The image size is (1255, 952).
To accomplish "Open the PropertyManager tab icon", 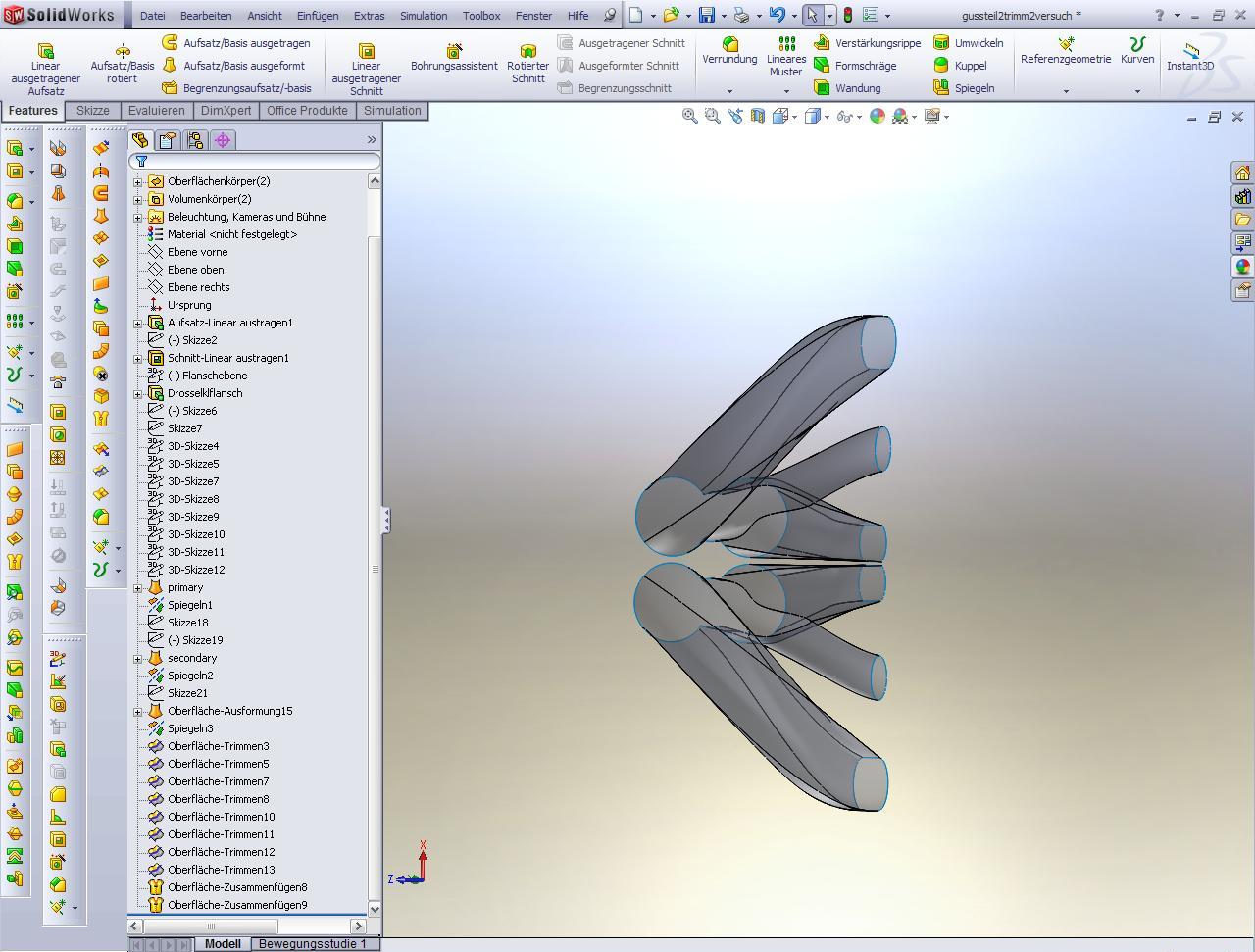I will (168, 140).
